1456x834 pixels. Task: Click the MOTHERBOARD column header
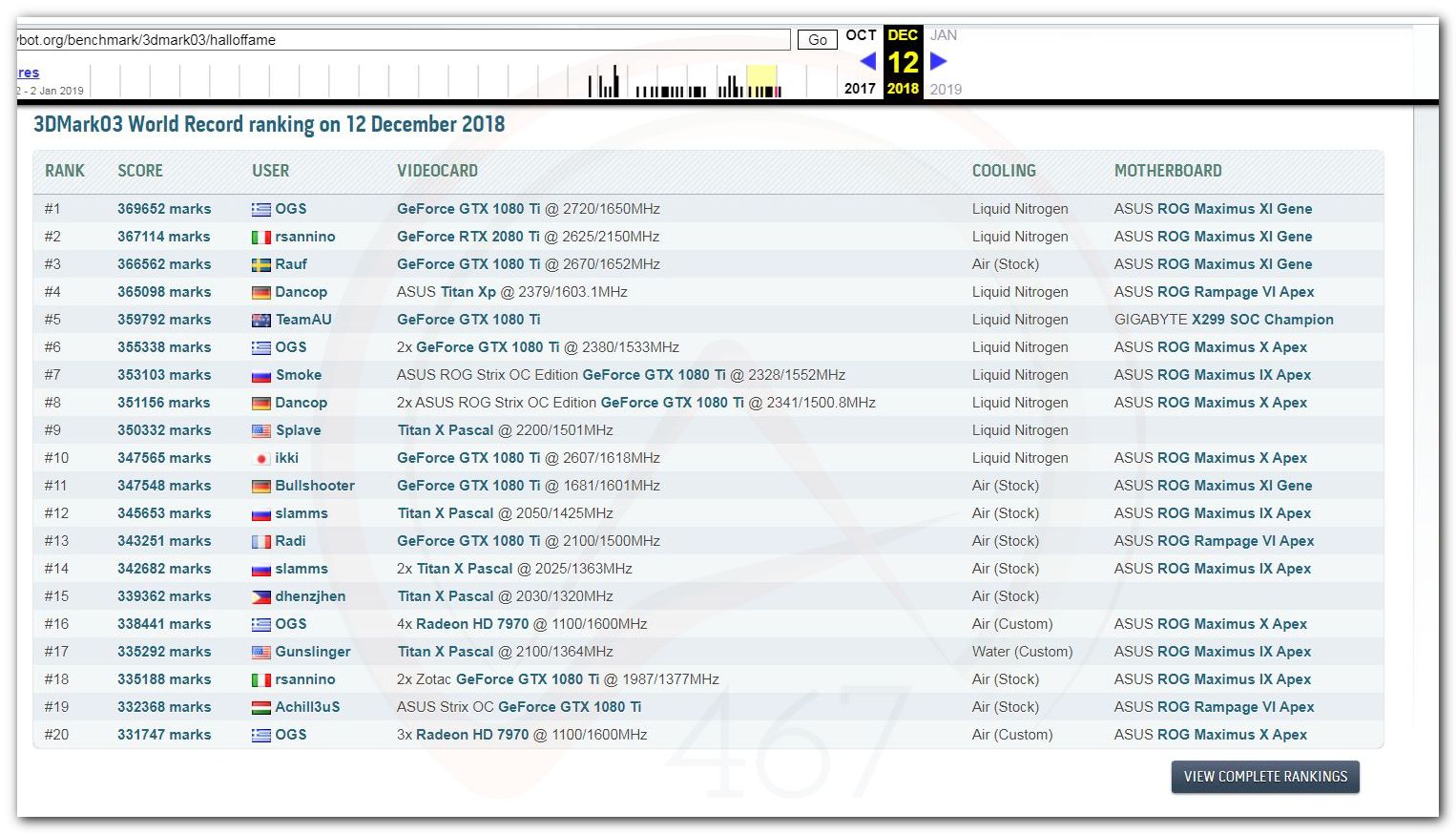(x=1168, y=171)
